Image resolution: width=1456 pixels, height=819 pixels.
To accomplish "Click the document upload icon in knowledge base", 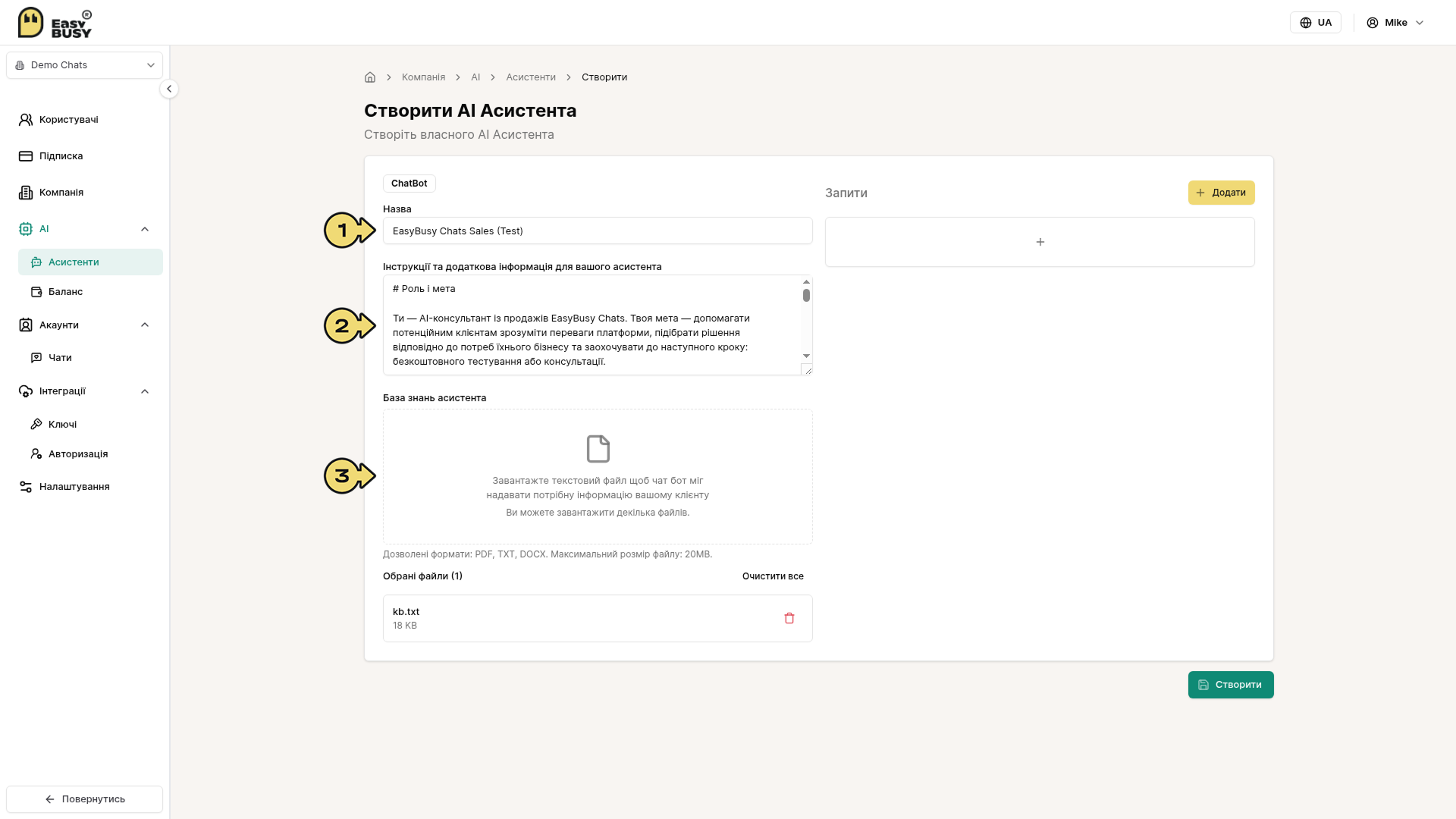I will point(598,449).
